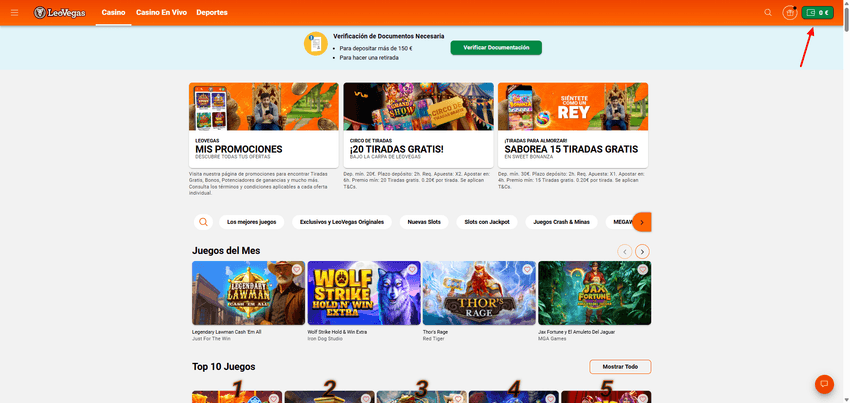This screenshot has width=850, height=403.
Task: Click the Verificar Documentación button
Action: [x=496, y=48]
